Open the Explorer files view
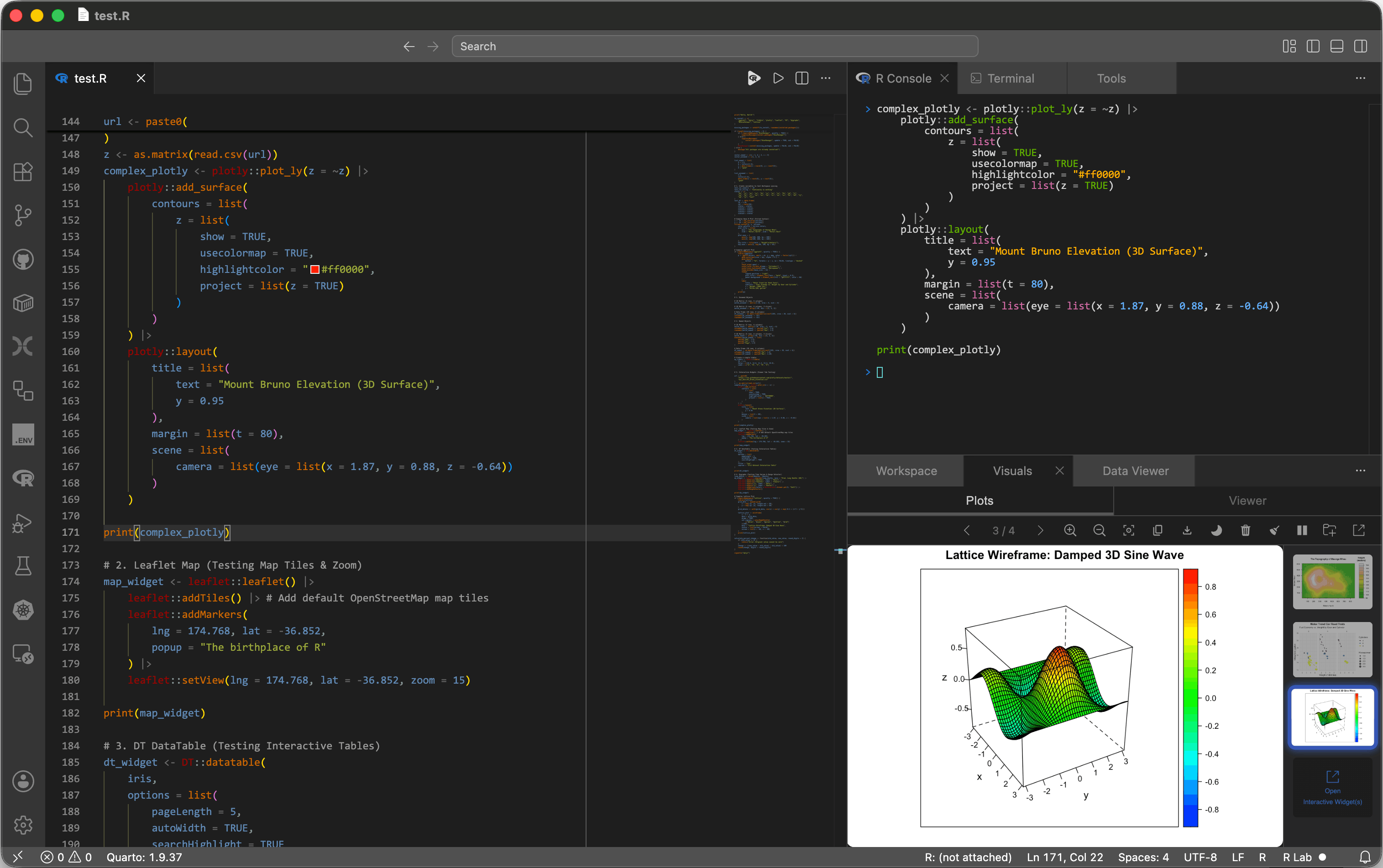Screen dimensions: 1383x868 tap(23, 84)
